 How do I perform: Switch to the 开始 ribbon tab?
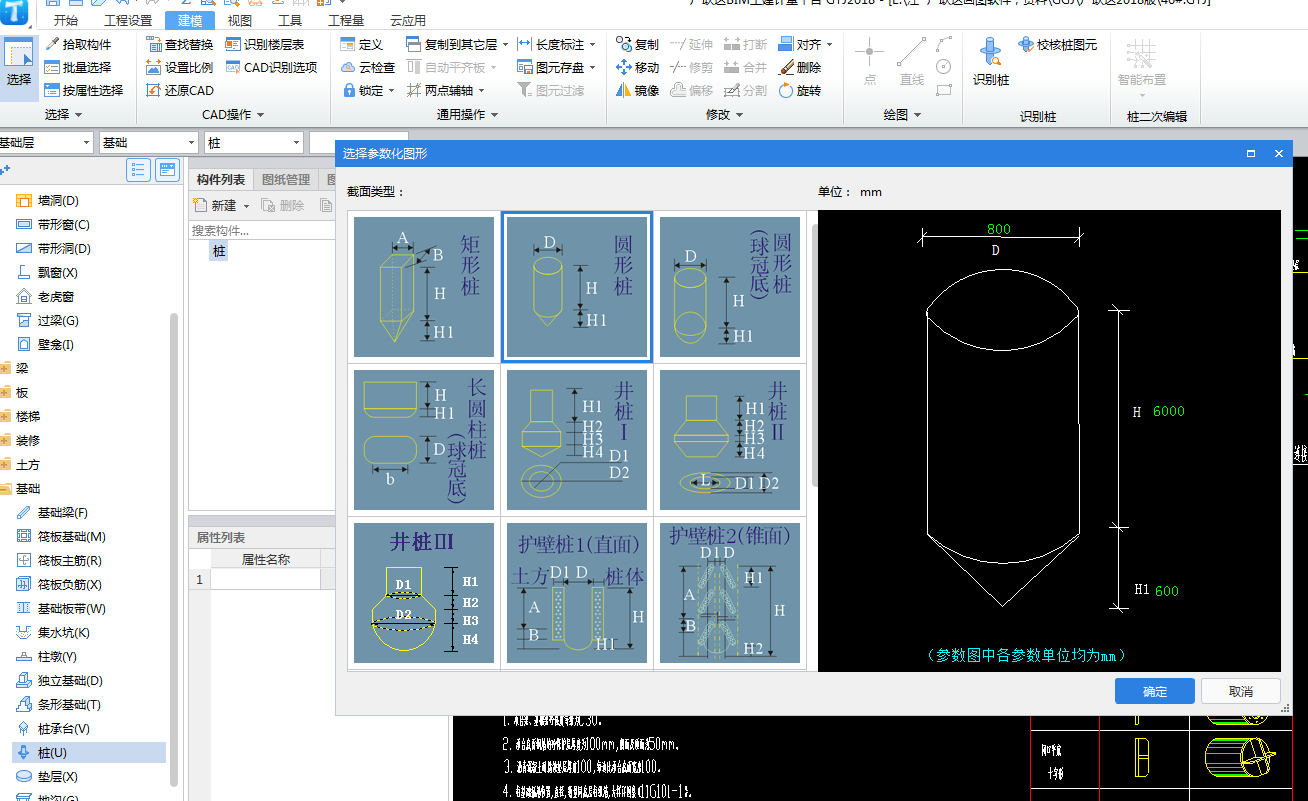pyautogui.click(x=65, y=20)
